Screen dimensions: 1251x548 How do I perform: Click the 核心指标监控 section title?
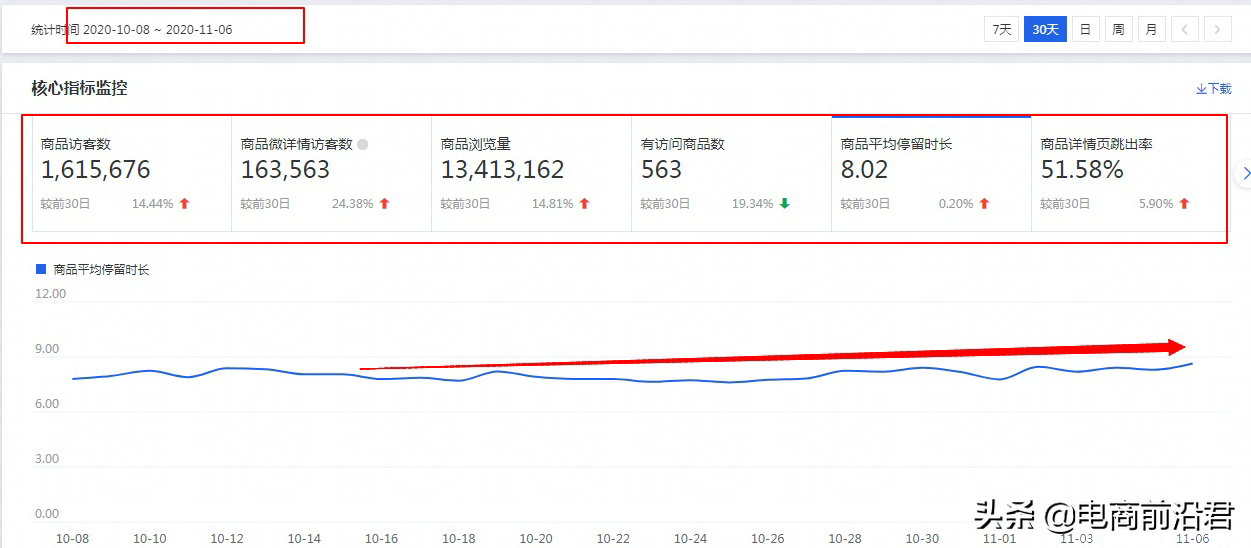79,88
